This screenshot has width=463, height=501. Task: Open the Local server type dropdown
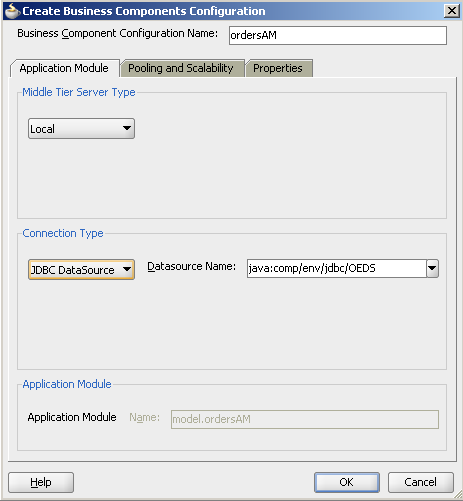[x=81, y=129]
